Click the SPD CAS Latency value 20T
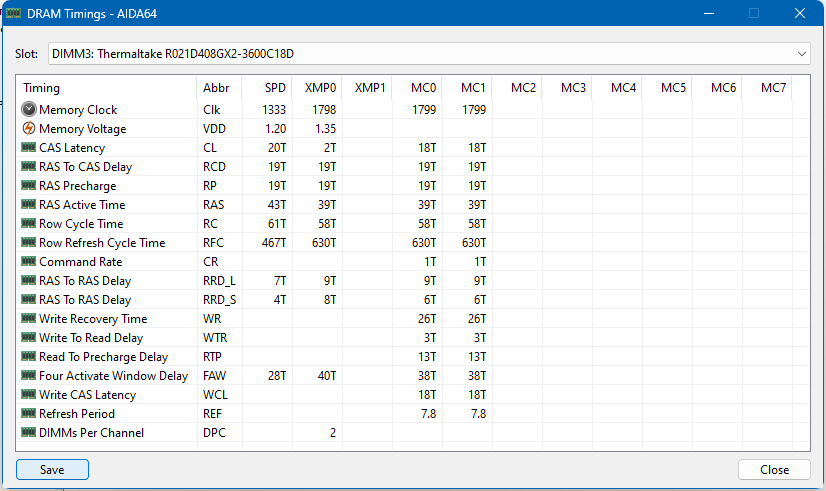Image resolution: width=826 pixels, height=491 pixels. (277, 148)
